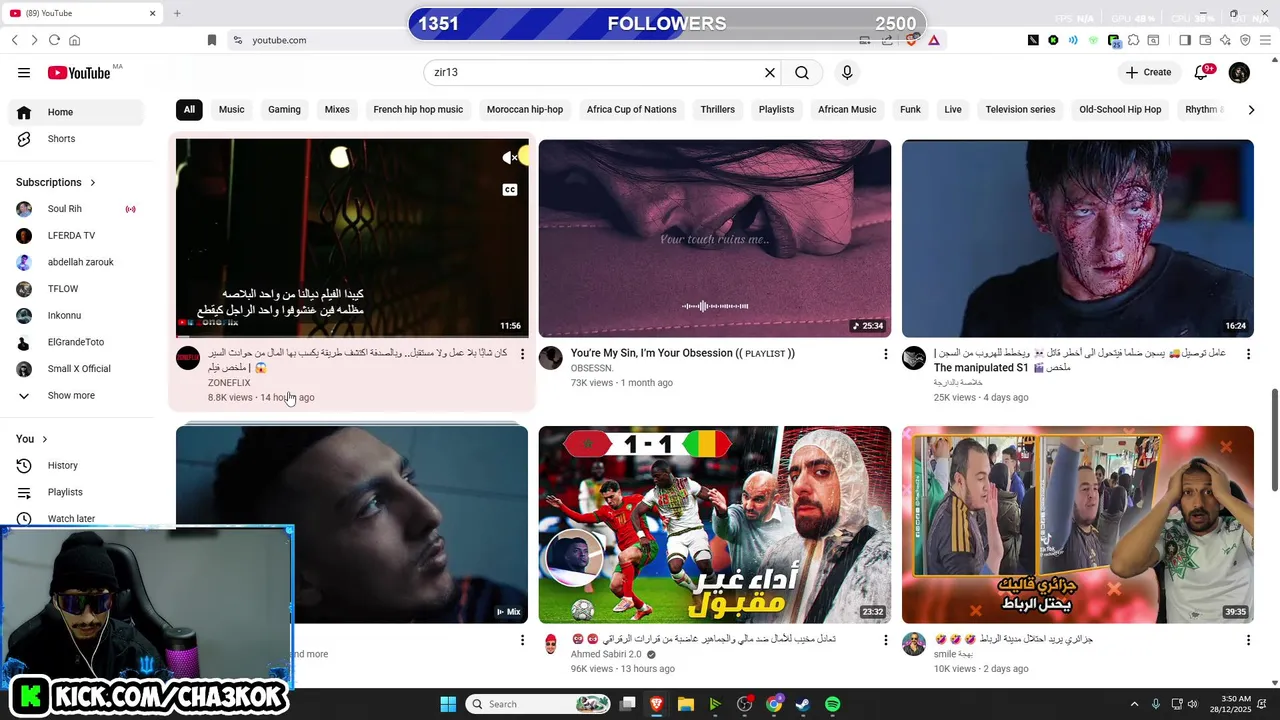Open the notifications bell

[1203, 72]
